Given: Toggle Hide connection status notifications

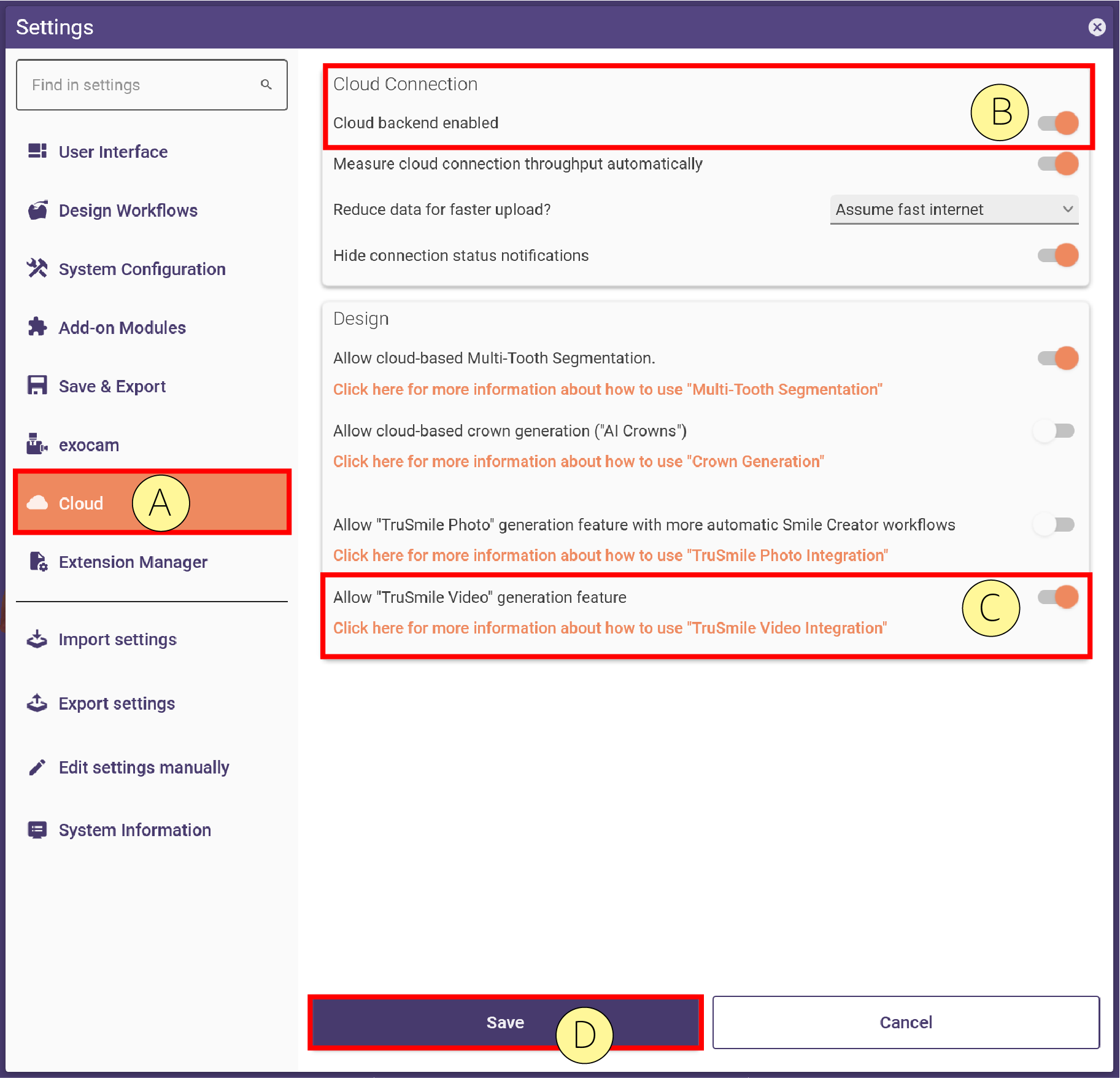Looking at the screenshot, I should [x=1058, y=255].
